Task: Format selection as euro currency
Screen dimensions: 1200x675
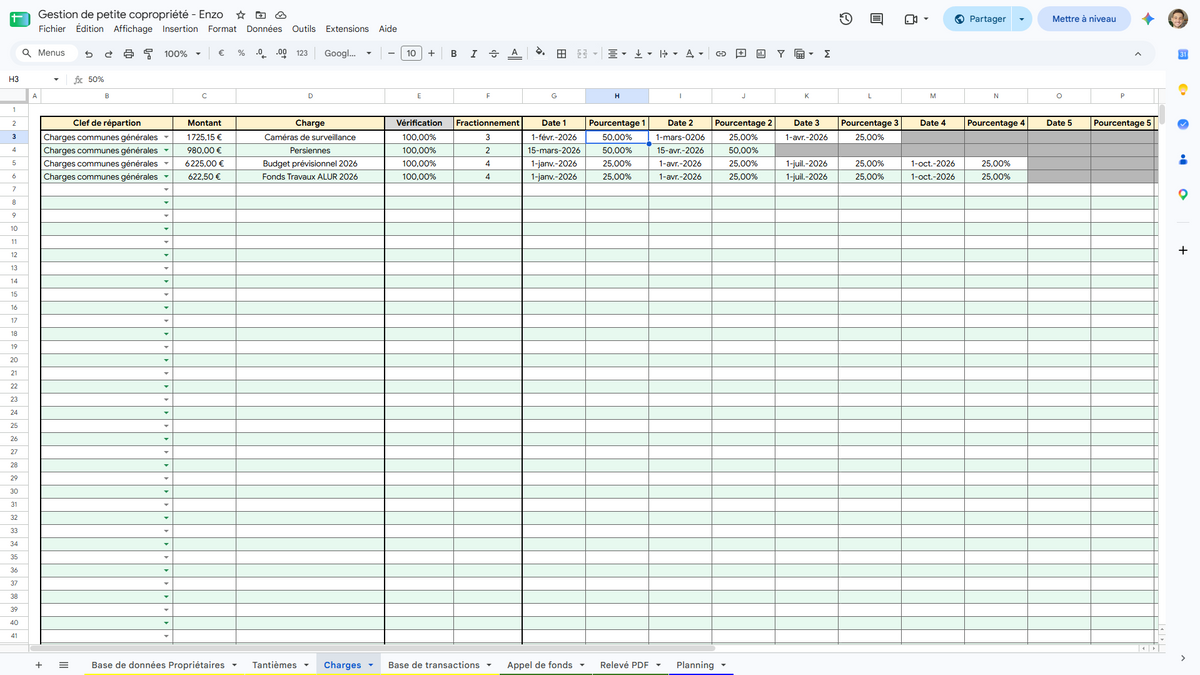Action: pos(221,53)
